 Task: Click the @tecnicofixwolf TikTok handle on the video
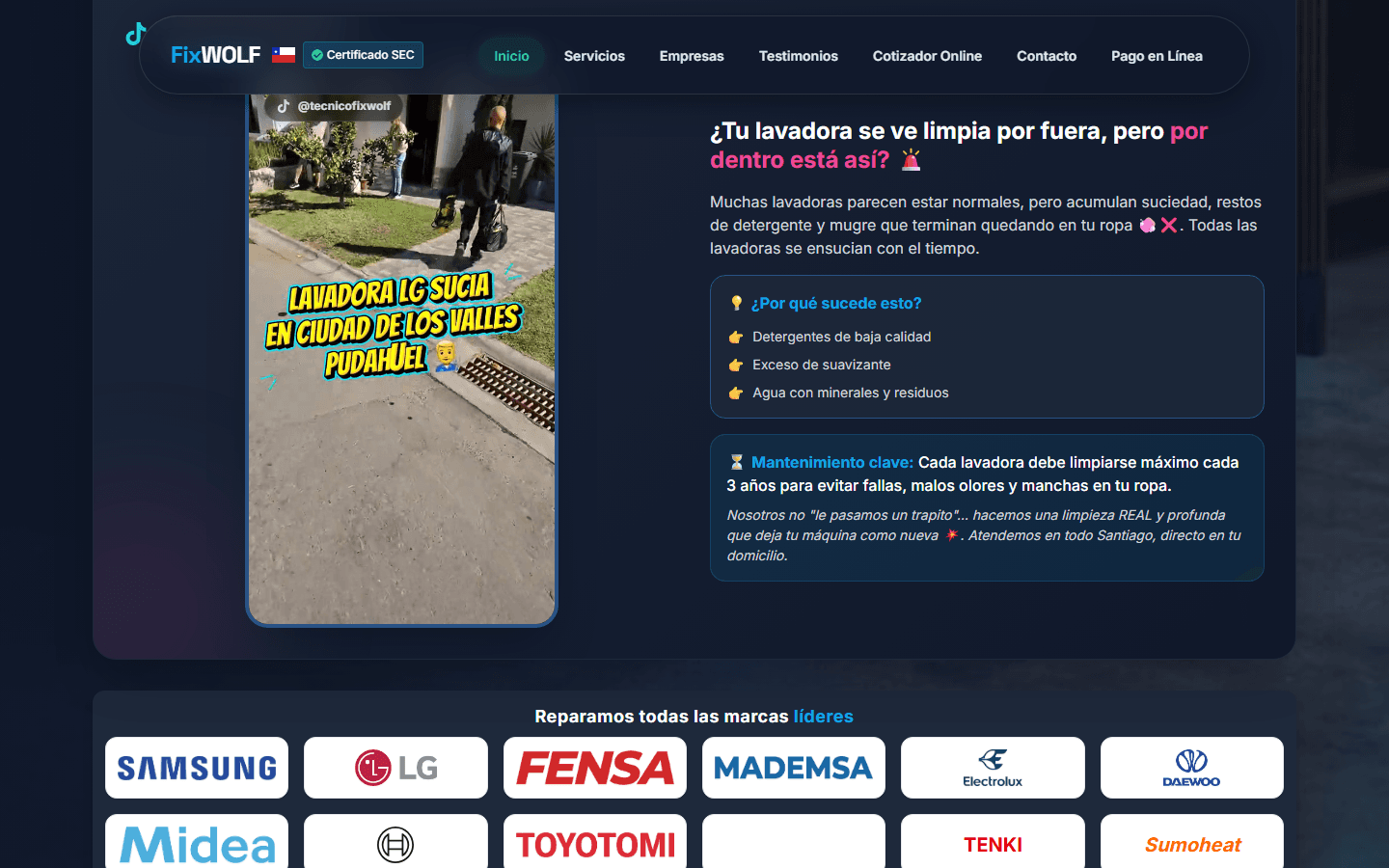click(334, 106)
